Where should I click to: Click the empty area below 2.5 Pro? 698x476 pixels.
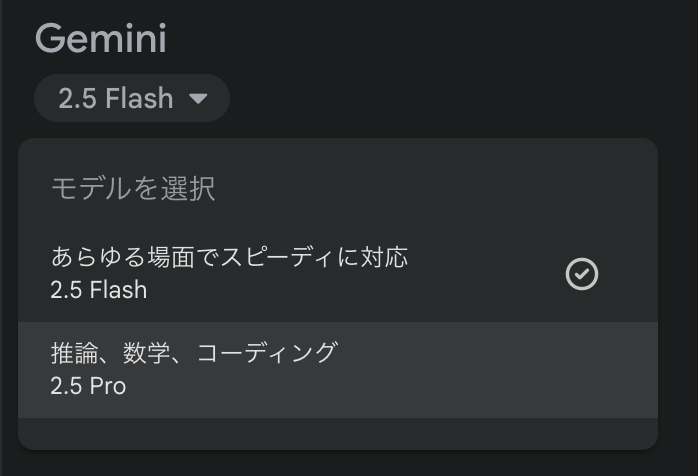pos(337,433)
